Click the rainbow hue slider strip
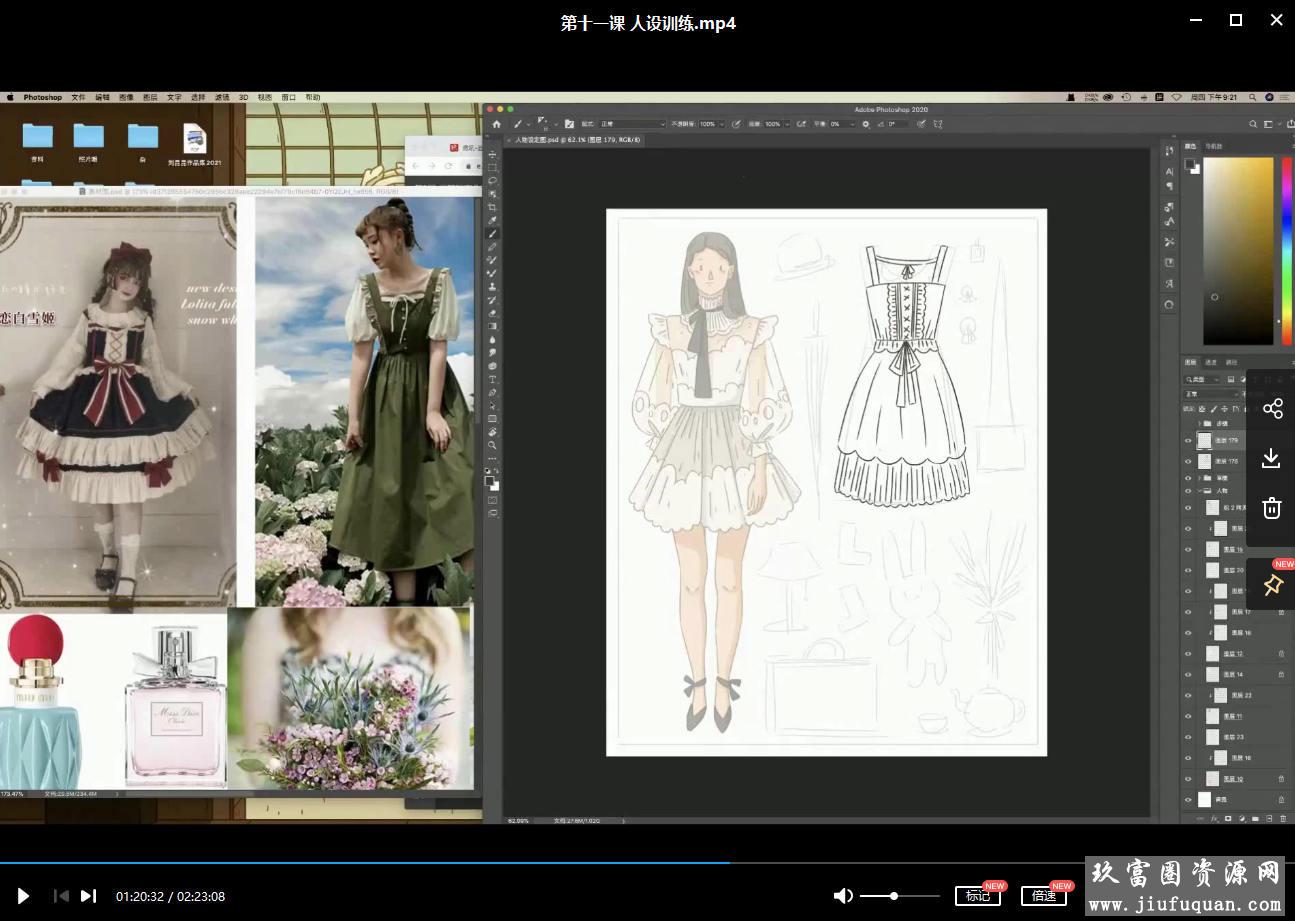The height and width of the screenshot is (921, 1295). tap(1286, 250)
